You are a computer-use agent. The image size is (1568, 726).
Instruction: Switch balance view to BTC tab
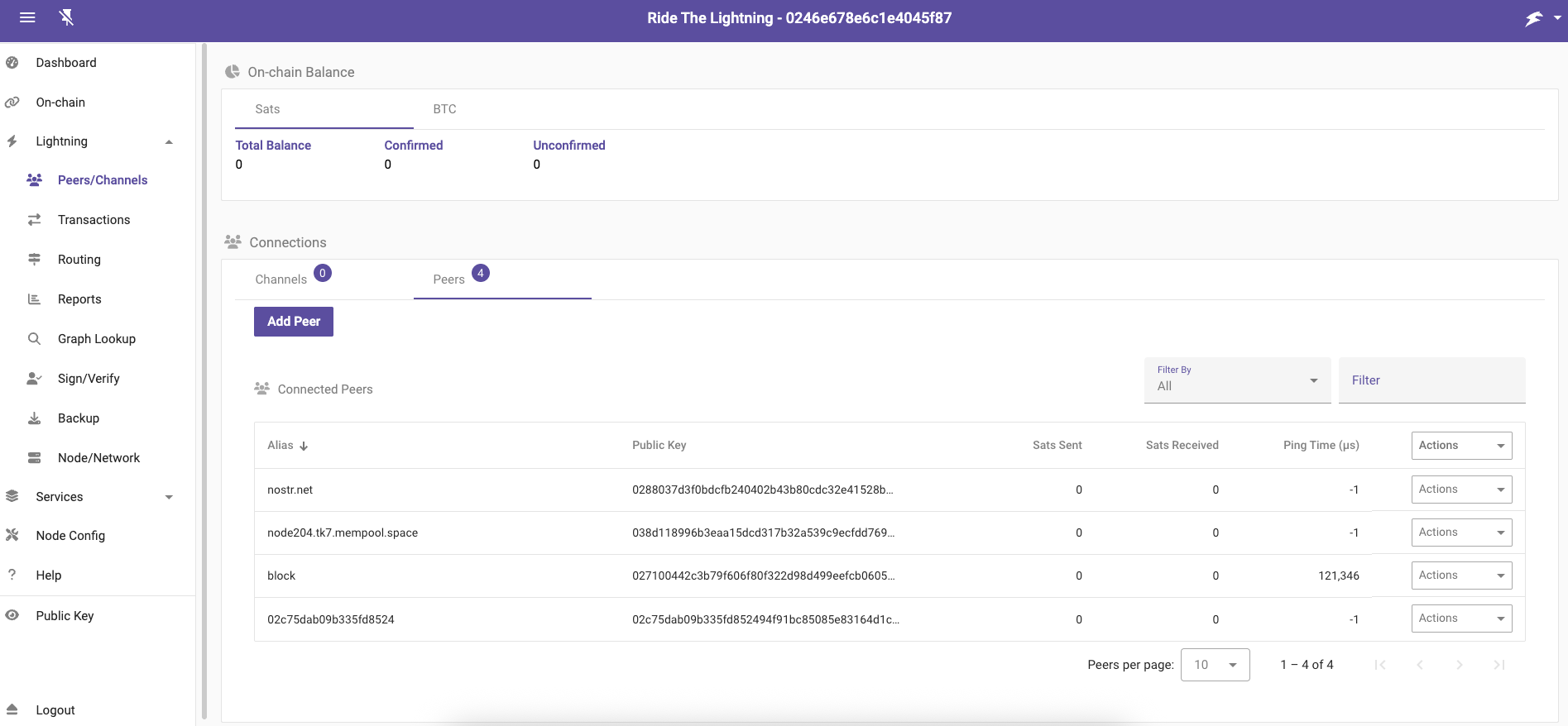(444, 109)
